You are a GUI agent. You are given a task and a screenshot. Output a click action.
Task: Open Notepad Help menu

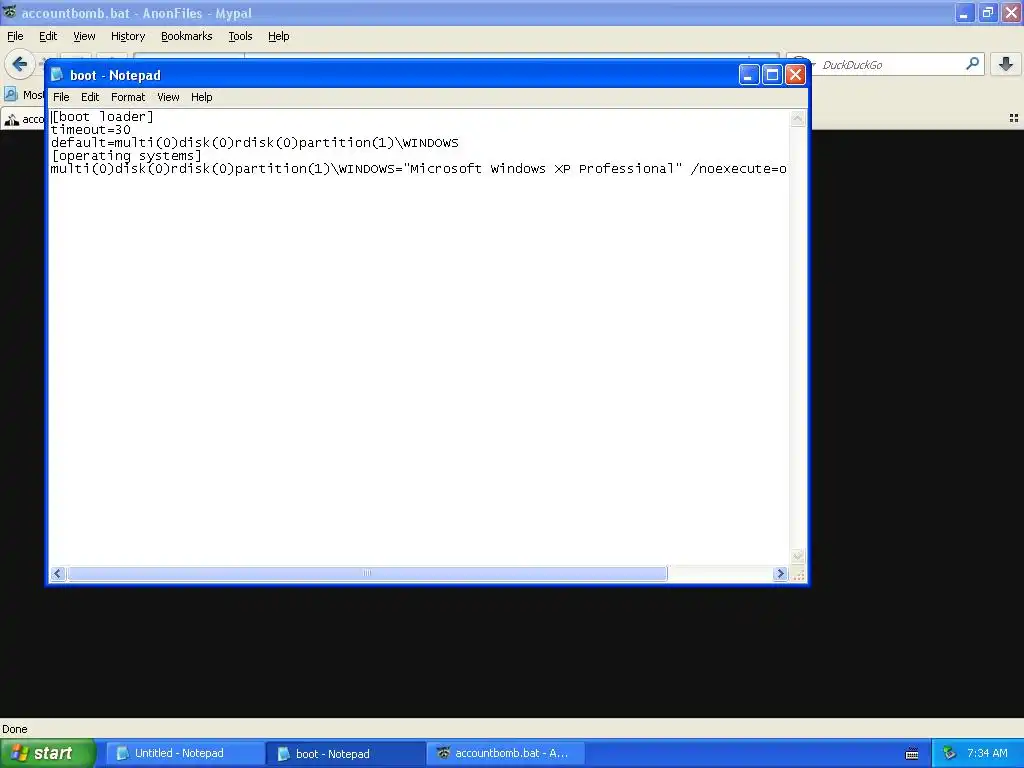click(x=201, y=97)
